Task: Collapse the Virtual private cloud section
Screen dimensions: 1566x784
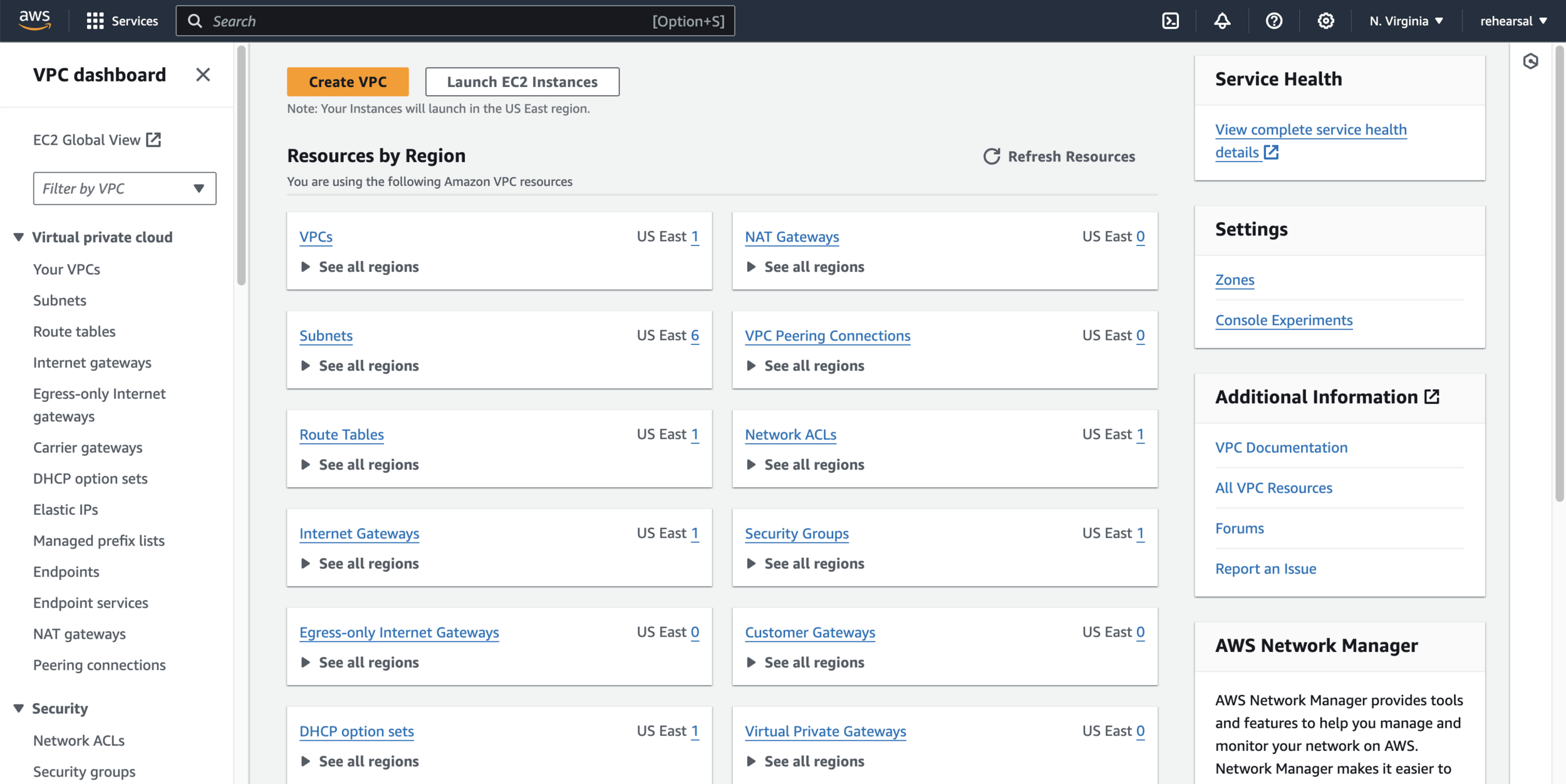Action: click(19, 237)
